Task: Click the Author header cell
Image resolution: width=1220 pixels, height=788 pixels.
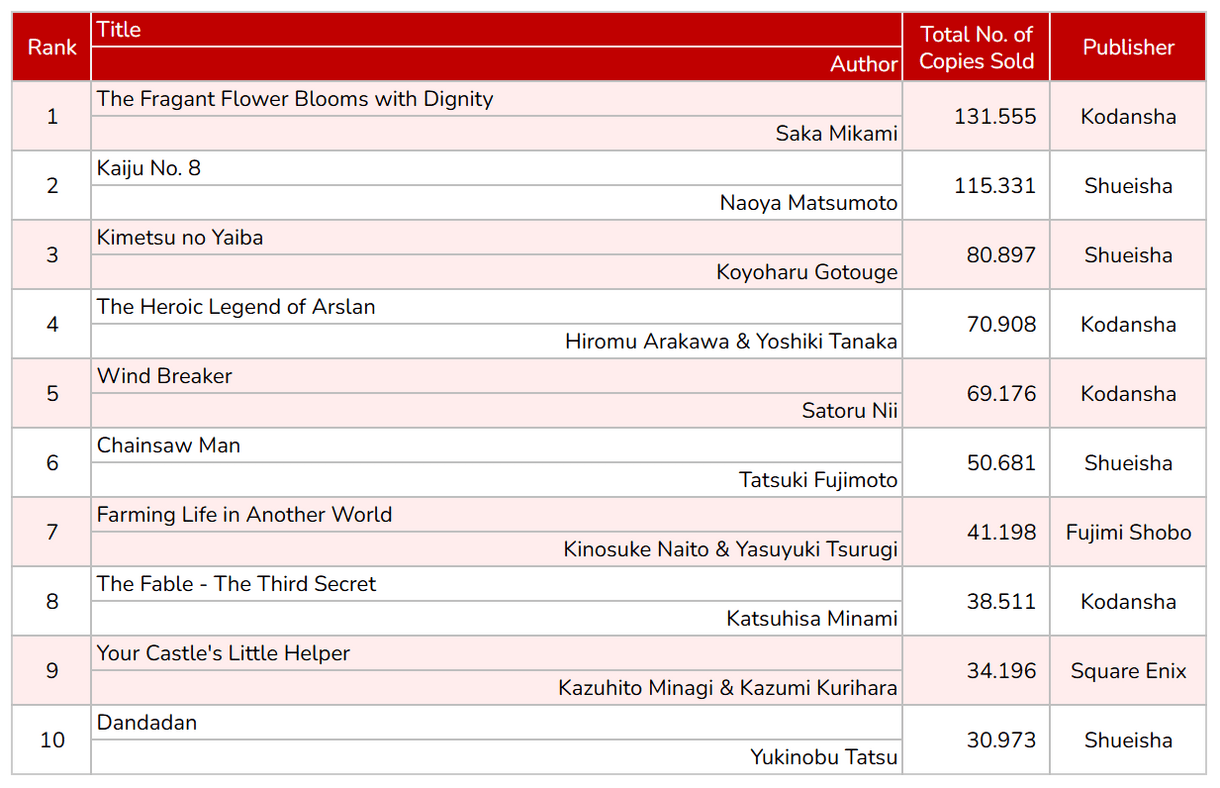Action: tap(497, 64)
